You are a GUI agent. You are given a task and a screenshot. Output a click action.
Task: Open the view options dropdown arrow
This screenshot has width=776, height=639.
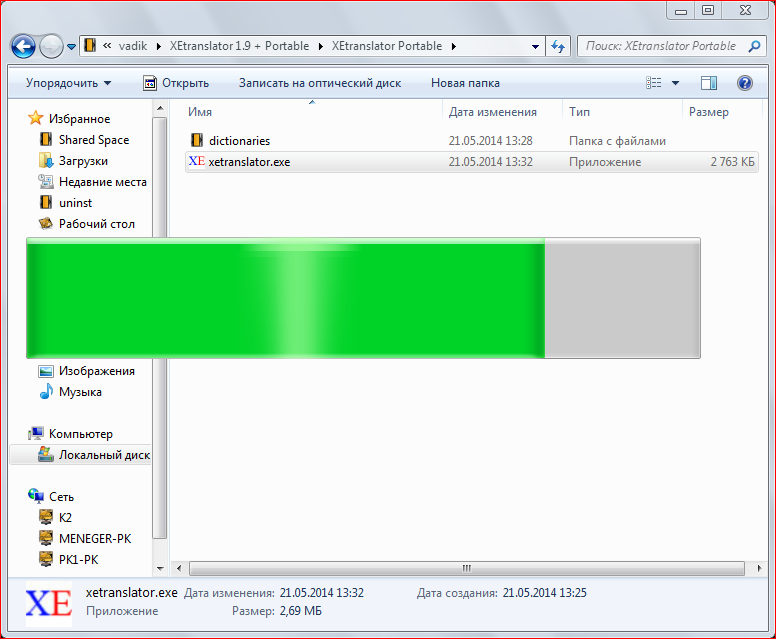click(676, 83)
